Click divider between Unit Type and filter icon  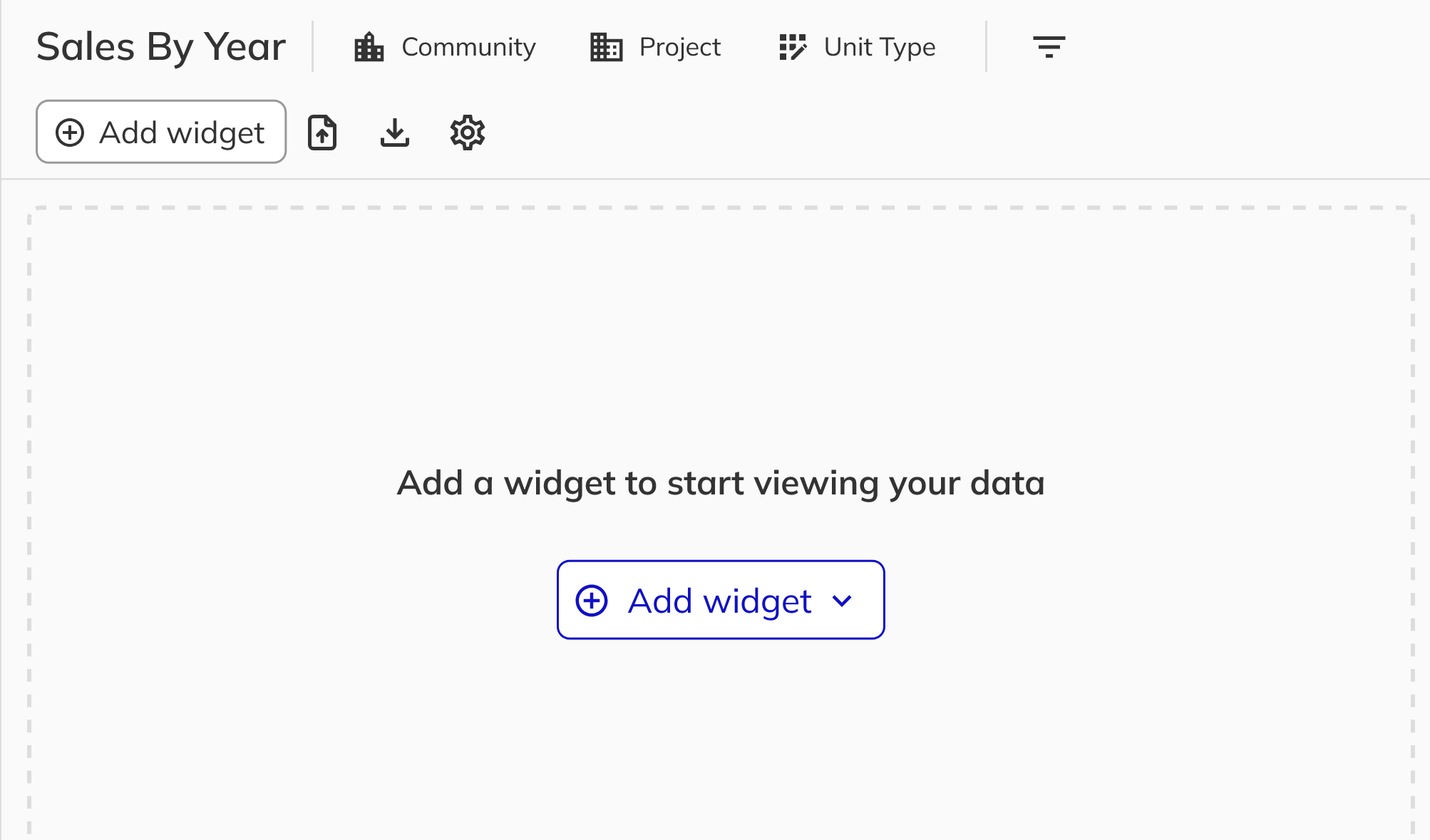(x=987, y=46)
